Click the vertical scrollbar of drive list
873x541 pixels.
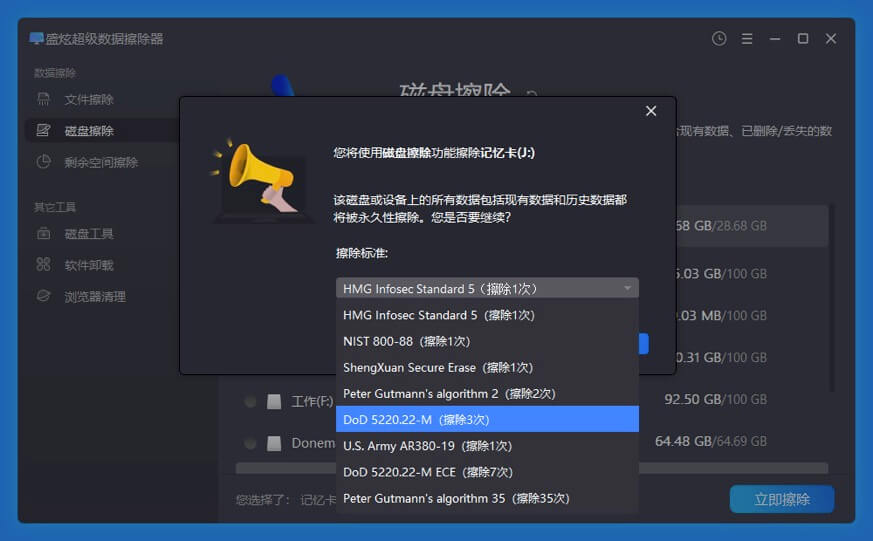[831, 298]
